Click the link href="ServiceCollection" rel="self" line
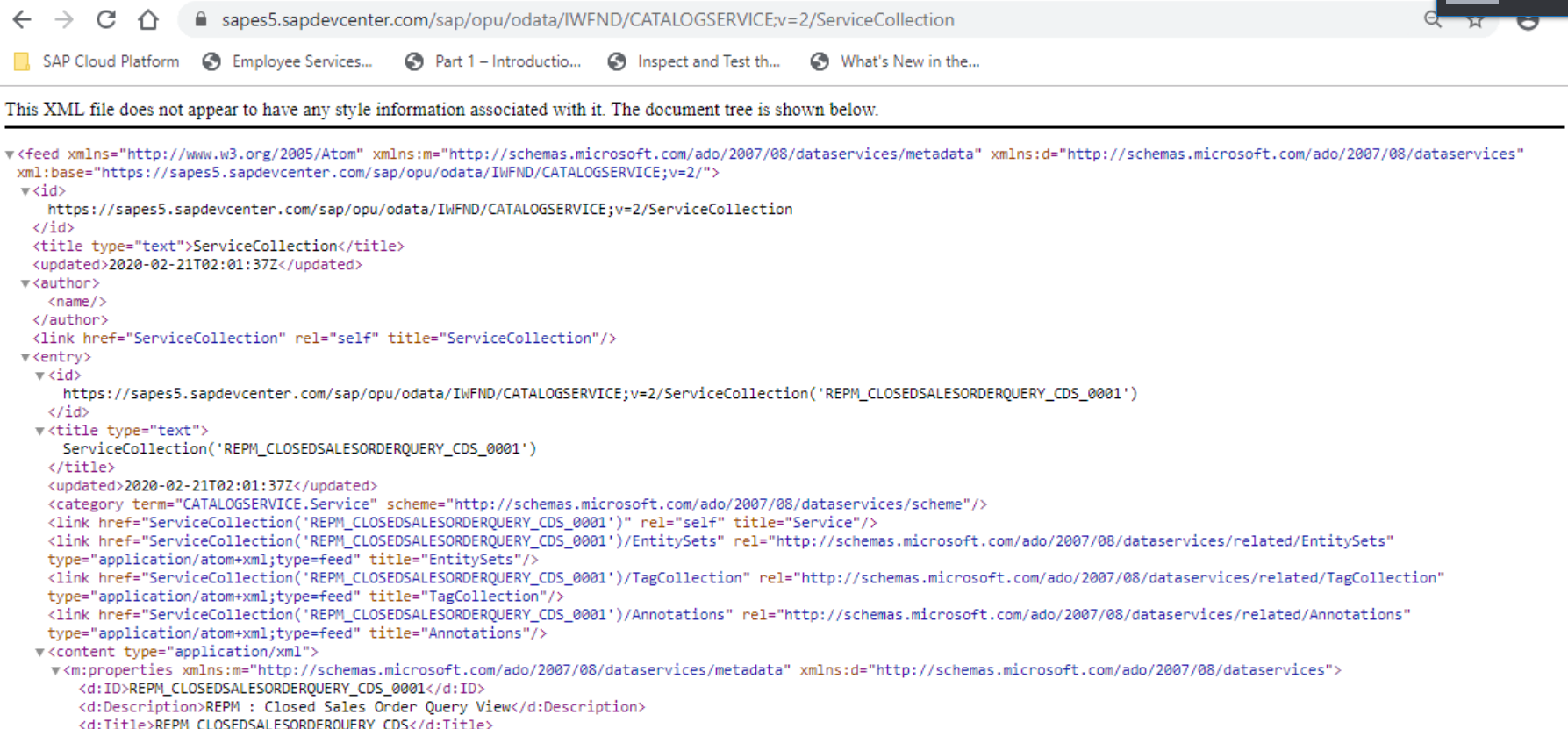This screenshot has height=729, width=1568. (x=325, y=339)
